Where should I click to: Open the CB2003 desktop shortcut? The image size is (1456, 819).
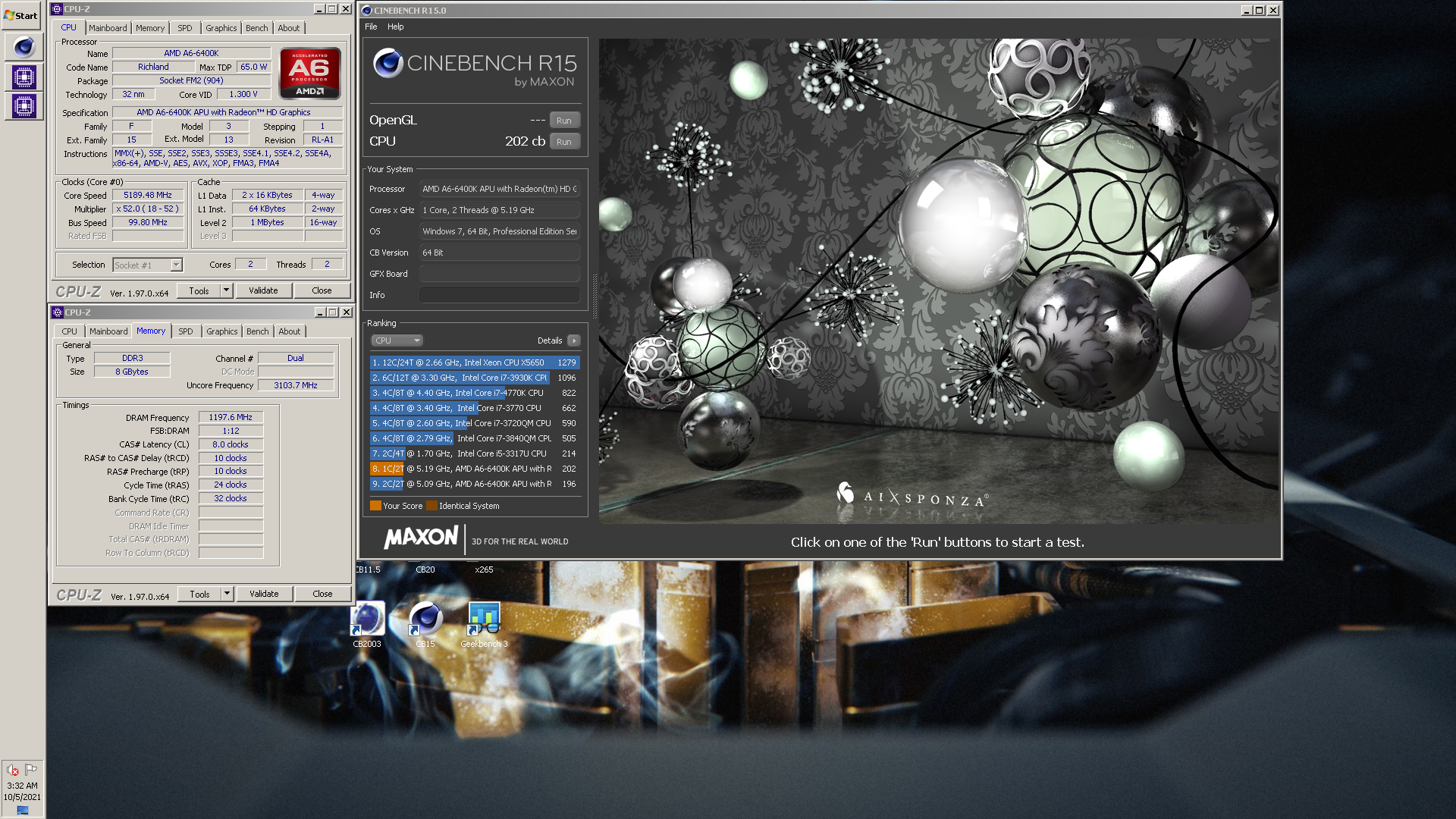(367, 625)
